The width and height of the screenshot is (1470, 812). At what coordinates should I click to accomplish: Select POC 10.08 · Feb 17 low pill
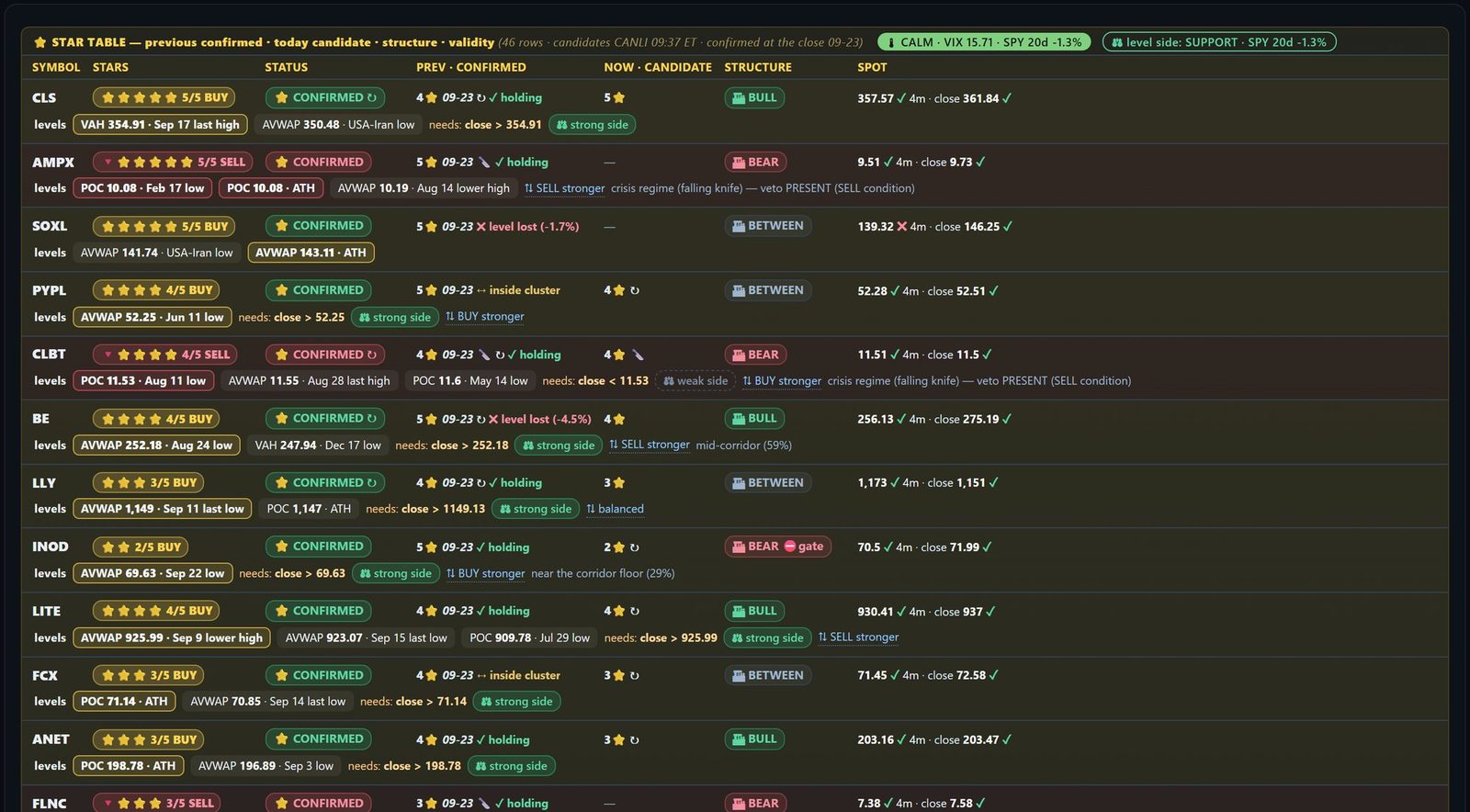coord(142,188)
